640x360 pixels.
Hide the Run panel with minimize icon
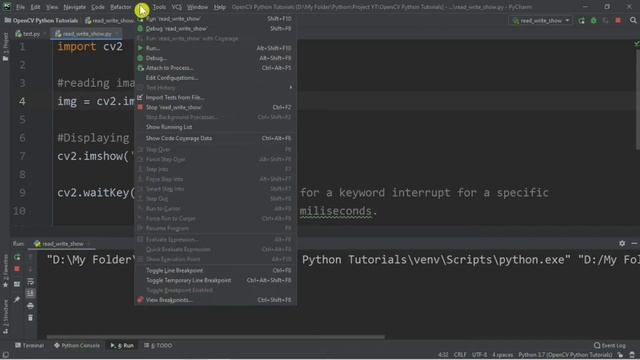pos(634,243)
